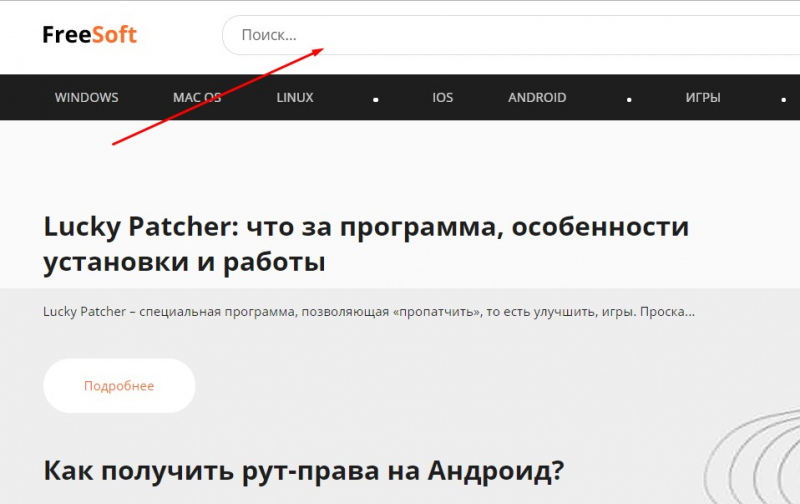Select the LINUX menu item

click(x=295, y=97)
